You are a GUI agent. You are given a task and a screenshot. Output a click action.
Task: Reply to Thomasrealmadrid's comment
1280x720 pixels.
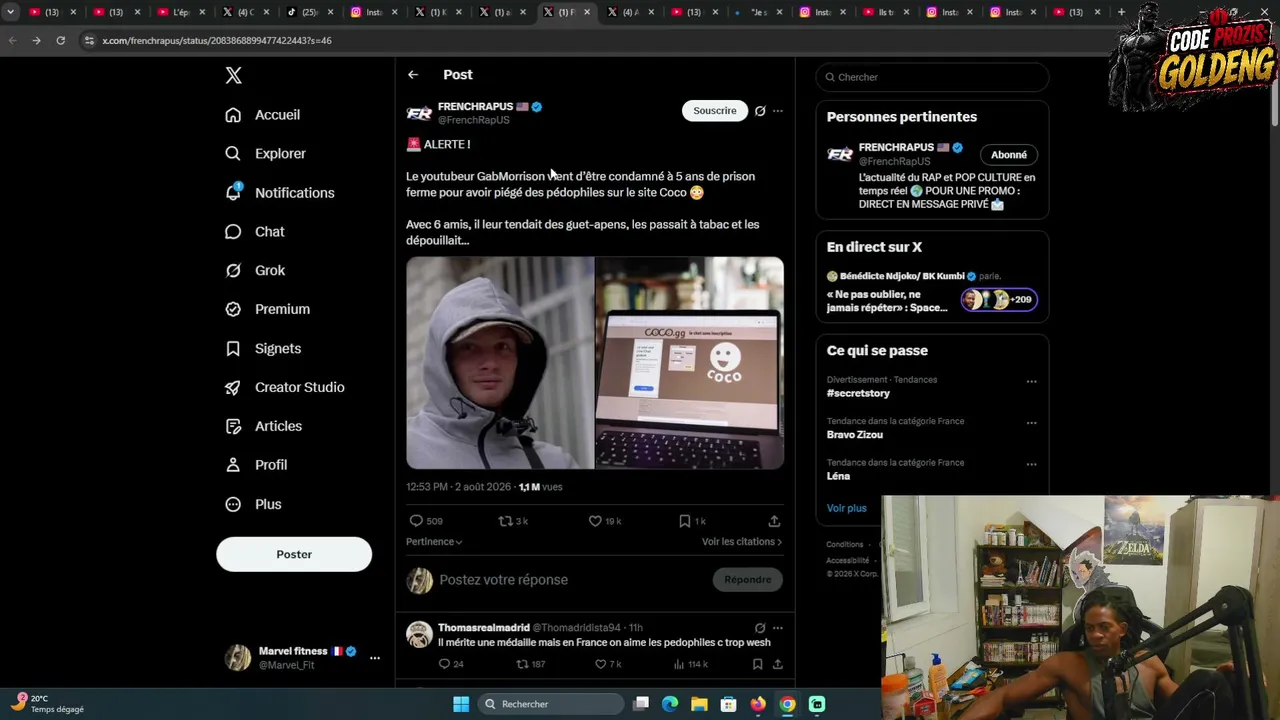(x=445, y=664)
